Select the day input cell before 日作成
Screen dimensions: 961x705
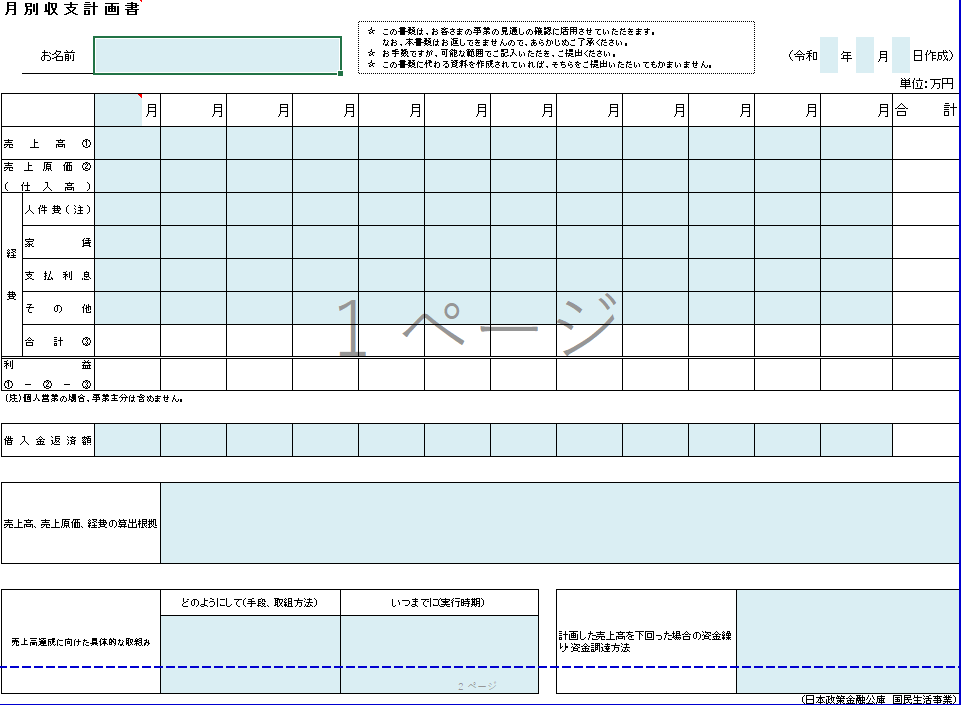click(901, 55)
